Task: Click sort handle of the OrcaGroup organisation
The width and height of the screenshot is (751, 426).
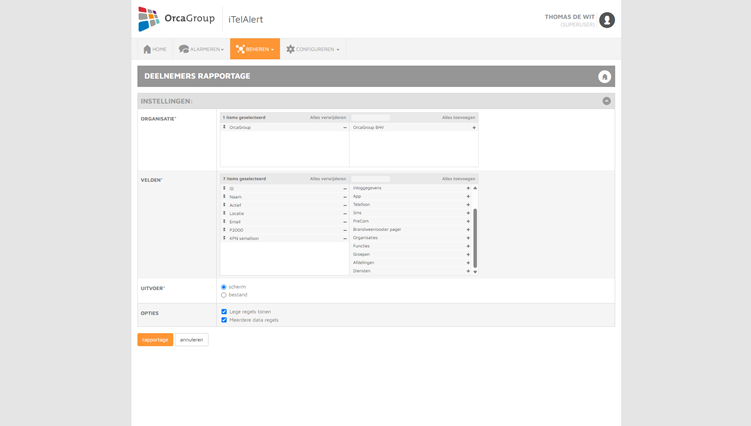Action: point(224,127)
